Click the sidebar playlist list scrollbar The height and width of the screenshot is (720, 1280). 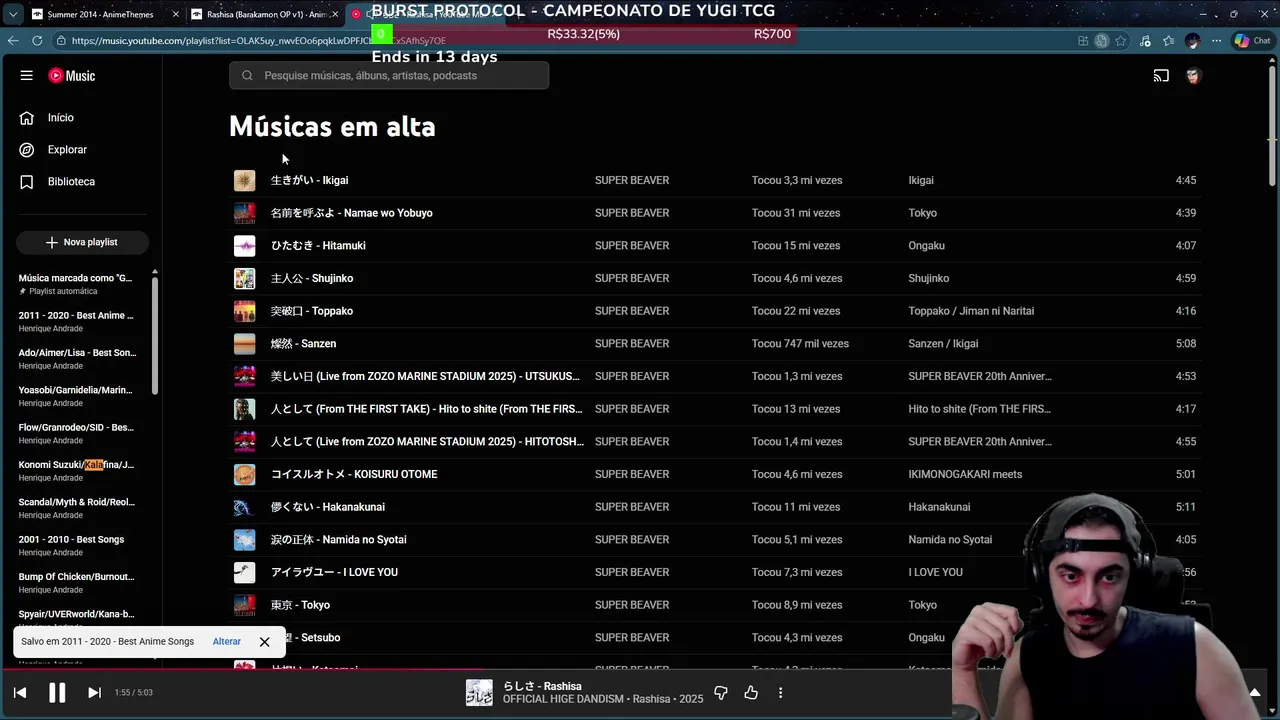click(154, 336)
